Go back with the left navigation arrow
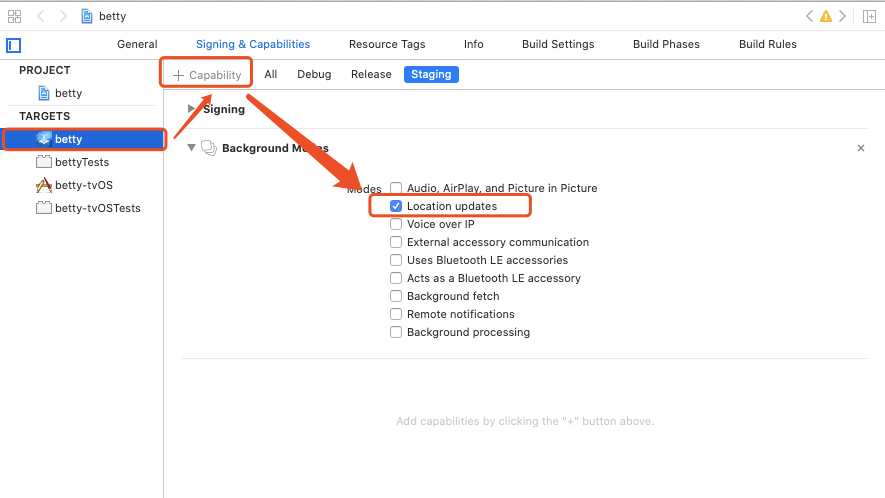 pyautogui.click(x=41, y=16)
